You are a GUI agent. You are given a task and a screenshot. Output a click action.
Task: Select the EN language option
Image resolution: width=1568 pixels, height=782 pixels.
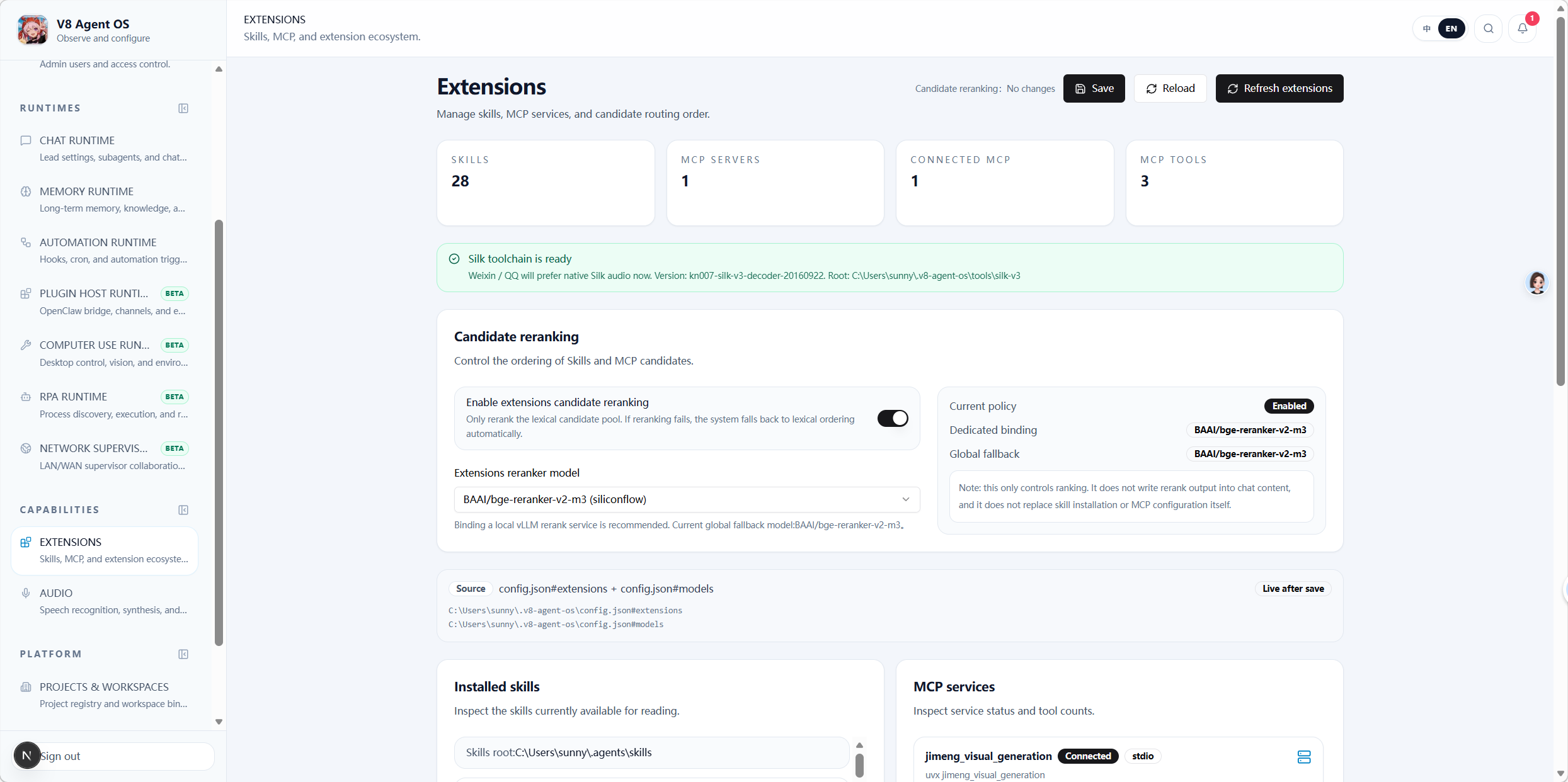point(1451,28)
